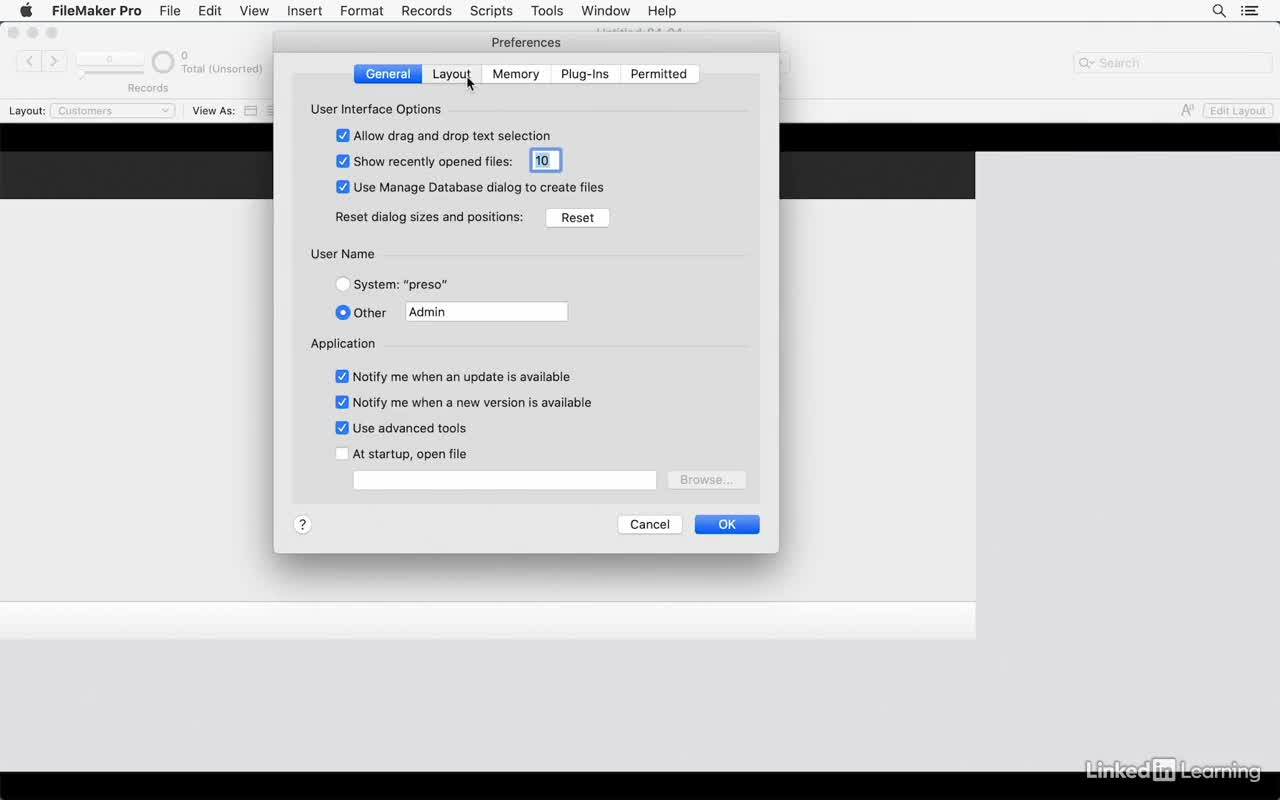Go to next record arrow
This screenshot has width=1280, height=800.
[54, 62]
